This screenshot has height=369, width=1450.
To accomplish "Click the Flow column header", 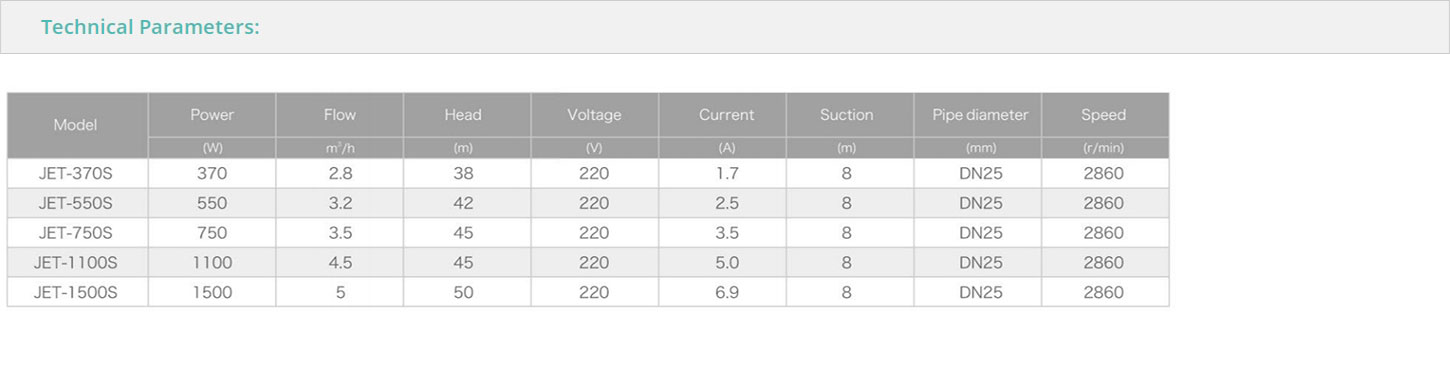I will (x=340, y=115).
